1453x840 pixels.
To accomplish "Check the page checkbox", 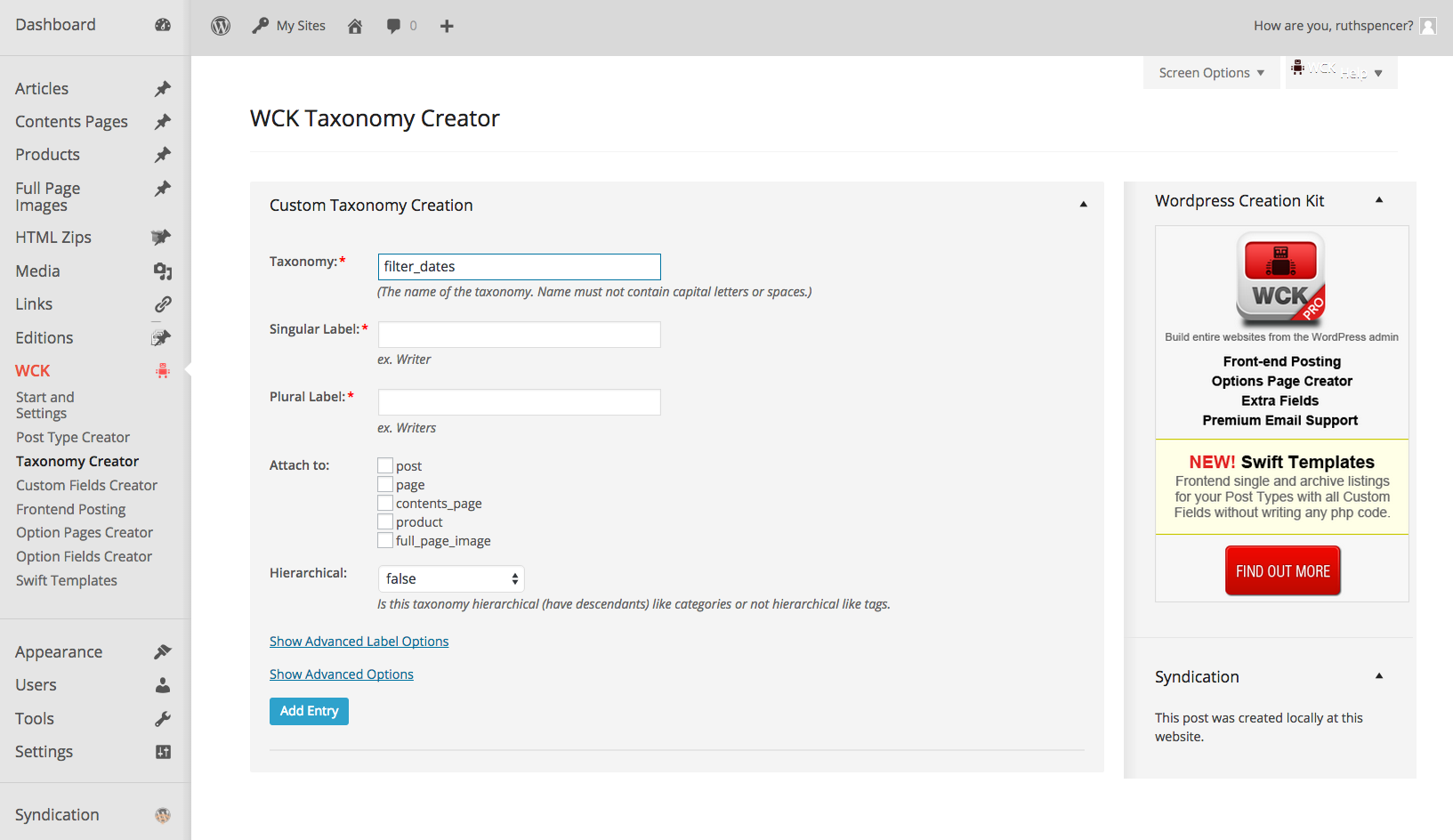I will (x=385, y=484).
